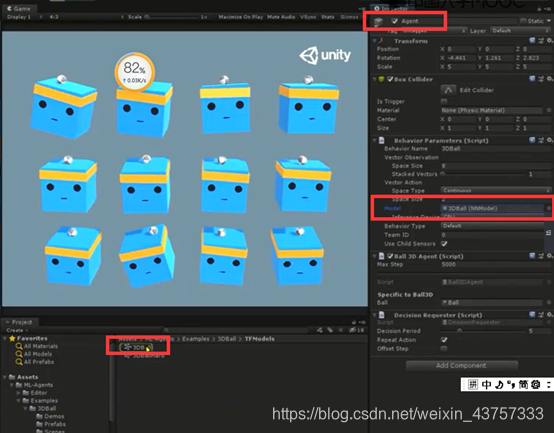Enable the Offset Step checkbox
Screen dimensions: 554x433
click(444, 349)
